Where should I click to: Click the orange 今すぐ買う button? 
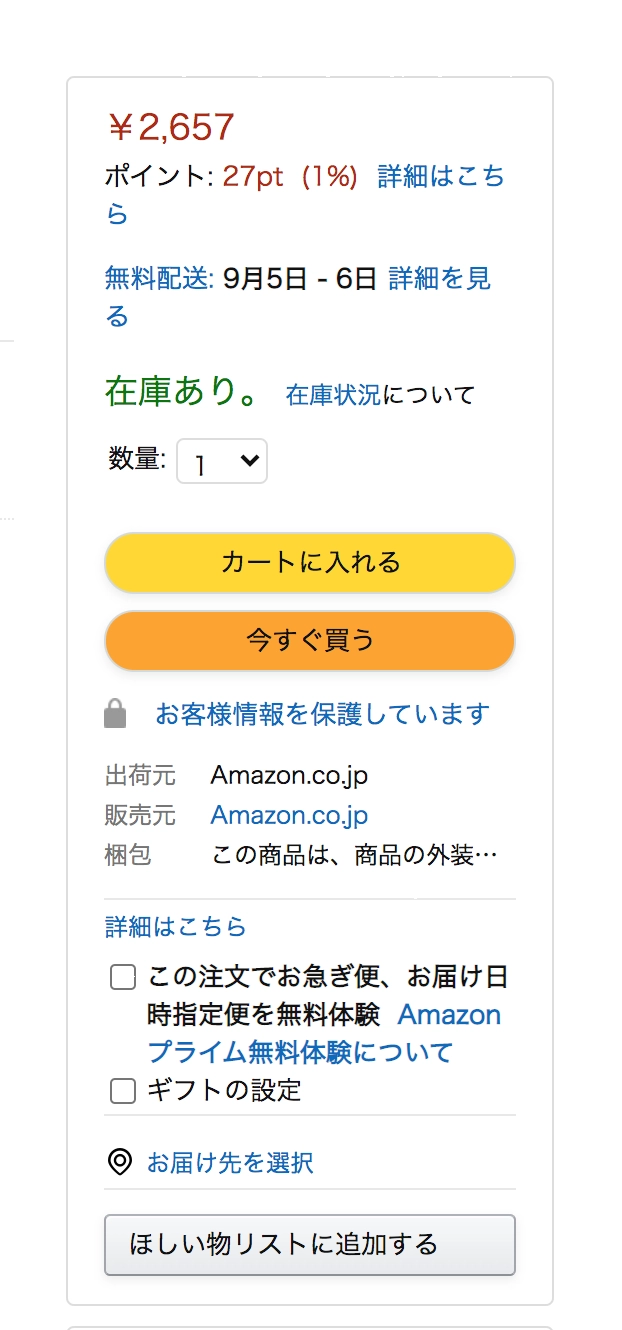(x=310, y=640)
